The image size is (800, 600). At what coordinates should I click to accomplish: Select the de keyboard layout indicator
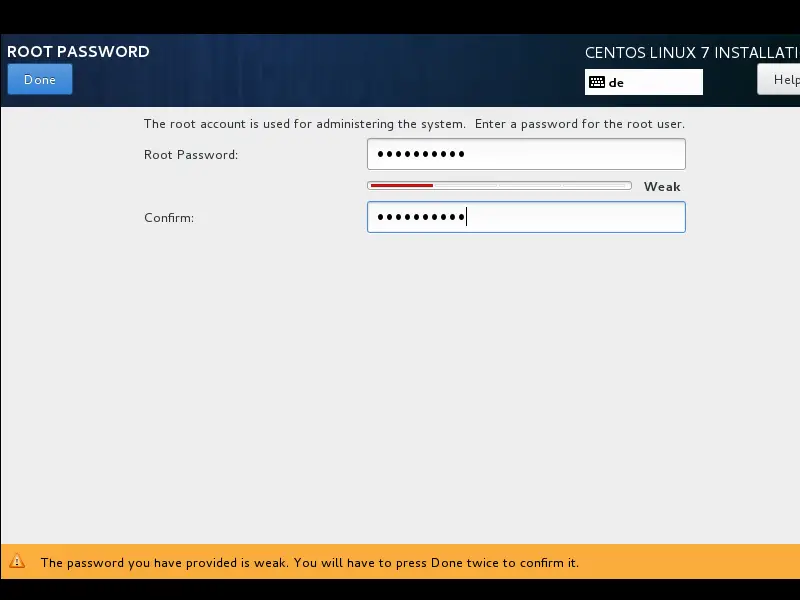pos(643,82)
